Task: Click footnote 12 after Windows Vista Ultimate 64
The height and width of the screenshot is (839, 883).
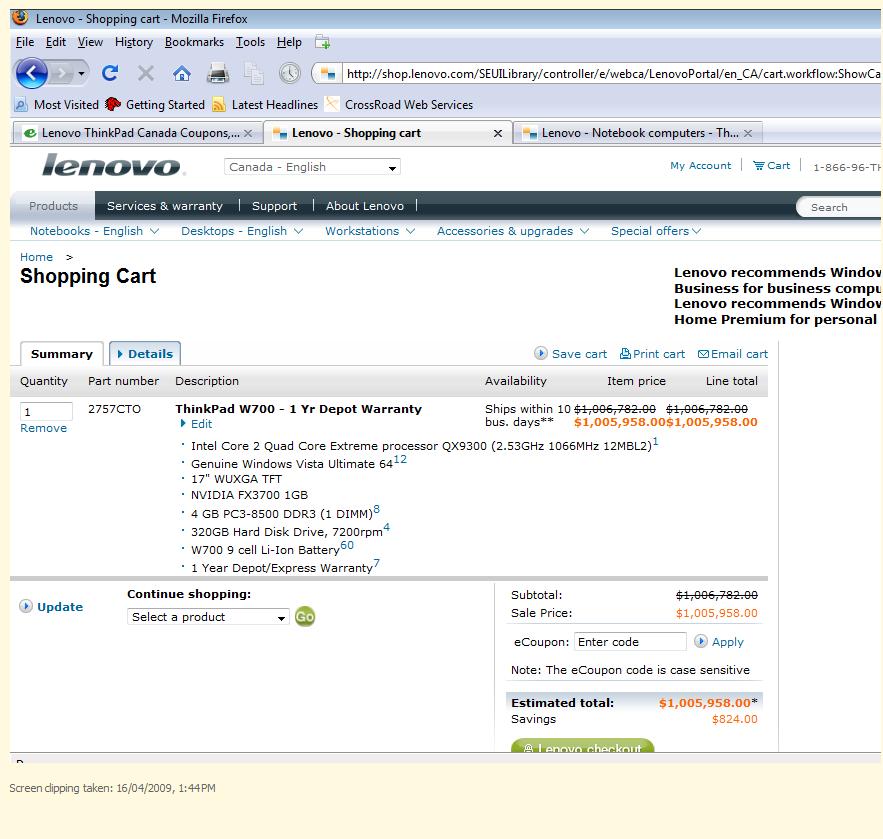Action: pos(400,459)
